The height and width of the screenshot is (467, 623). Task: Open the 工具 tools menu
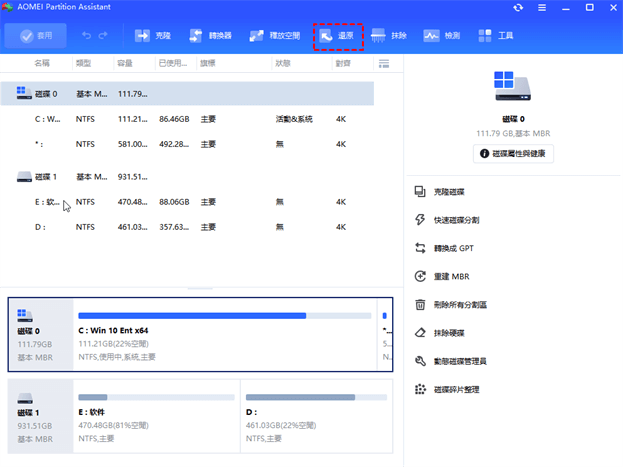point(495,36)
